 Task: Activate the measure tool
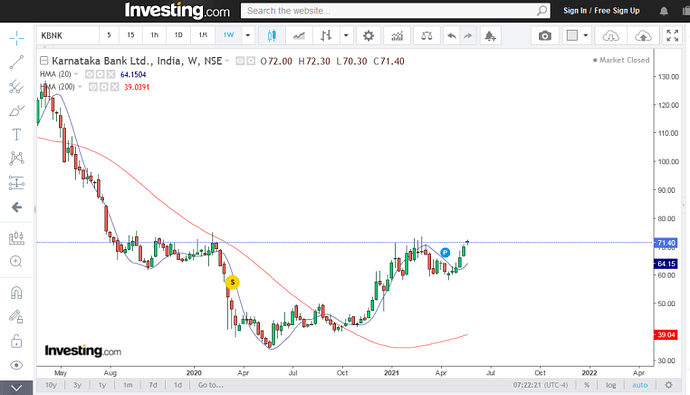click(x=17, y=238)
